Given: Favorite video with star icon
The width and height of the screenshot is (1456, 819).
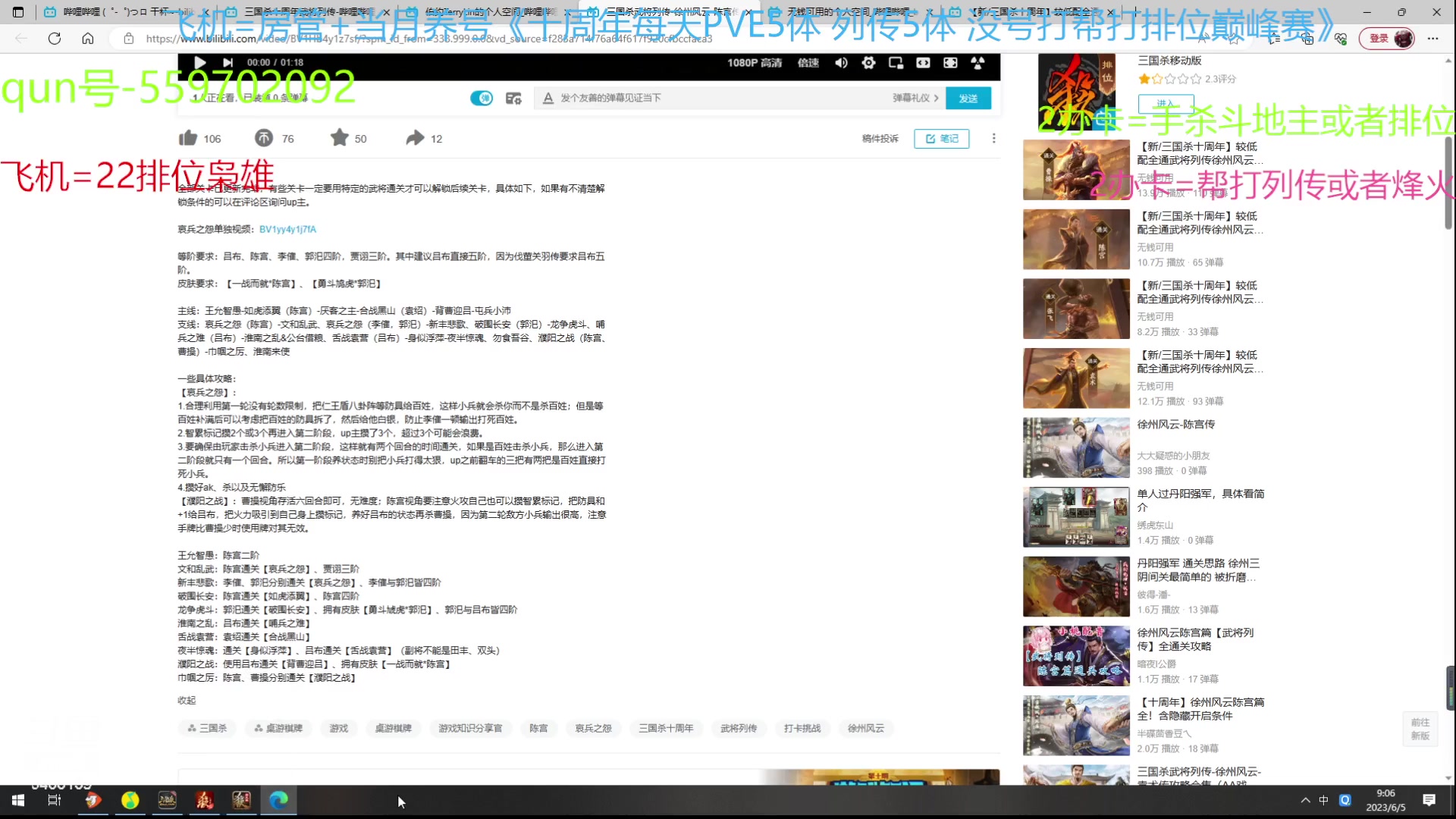Looking at the screenshot, I should pos(340,138).
